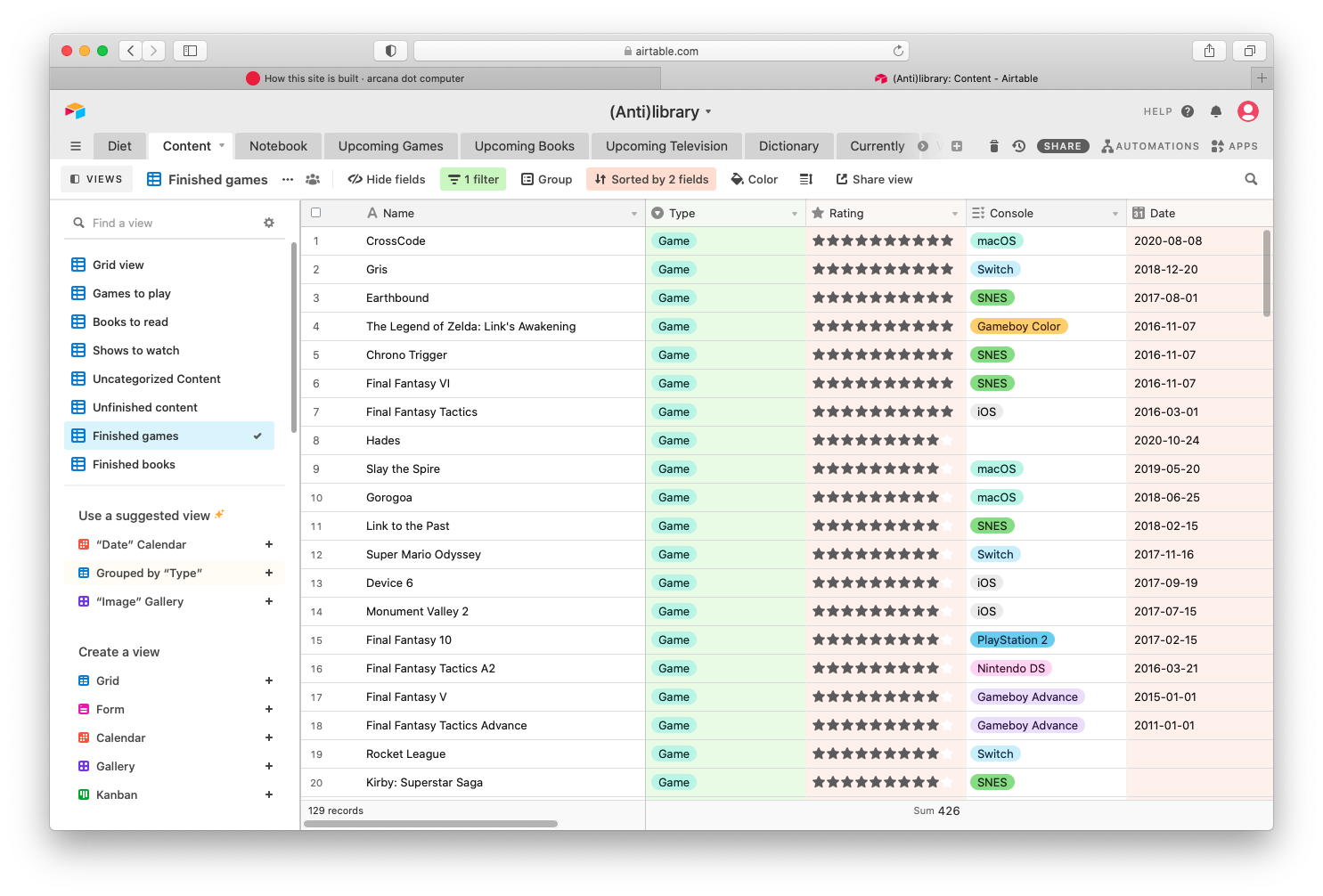Select the Shows to watch view

tap(169, 350)
